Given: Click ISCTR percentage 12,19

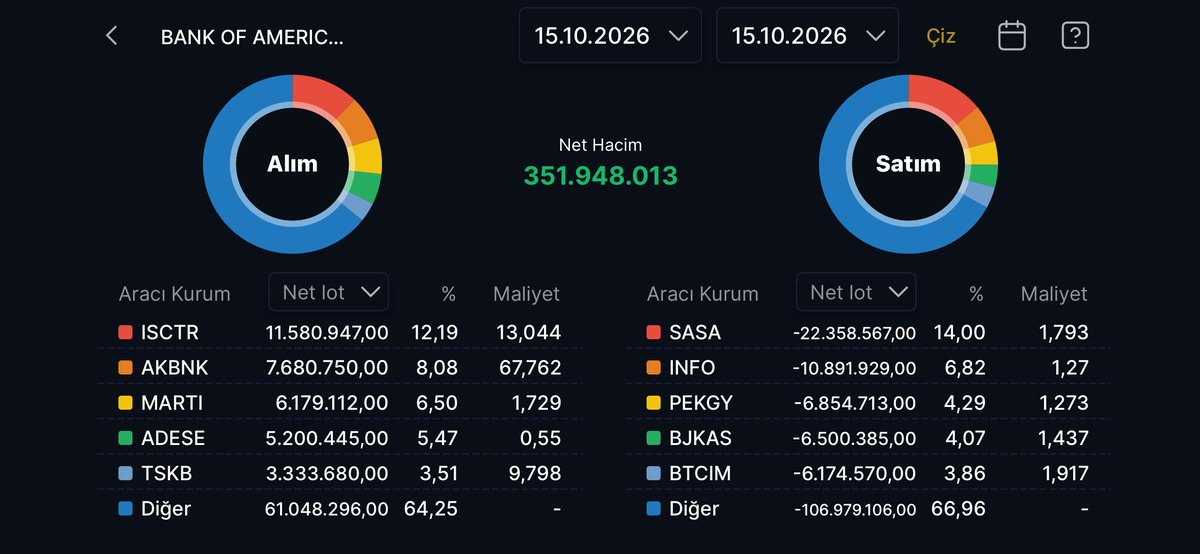Looking at the screenshot, I should click(434, 332).
